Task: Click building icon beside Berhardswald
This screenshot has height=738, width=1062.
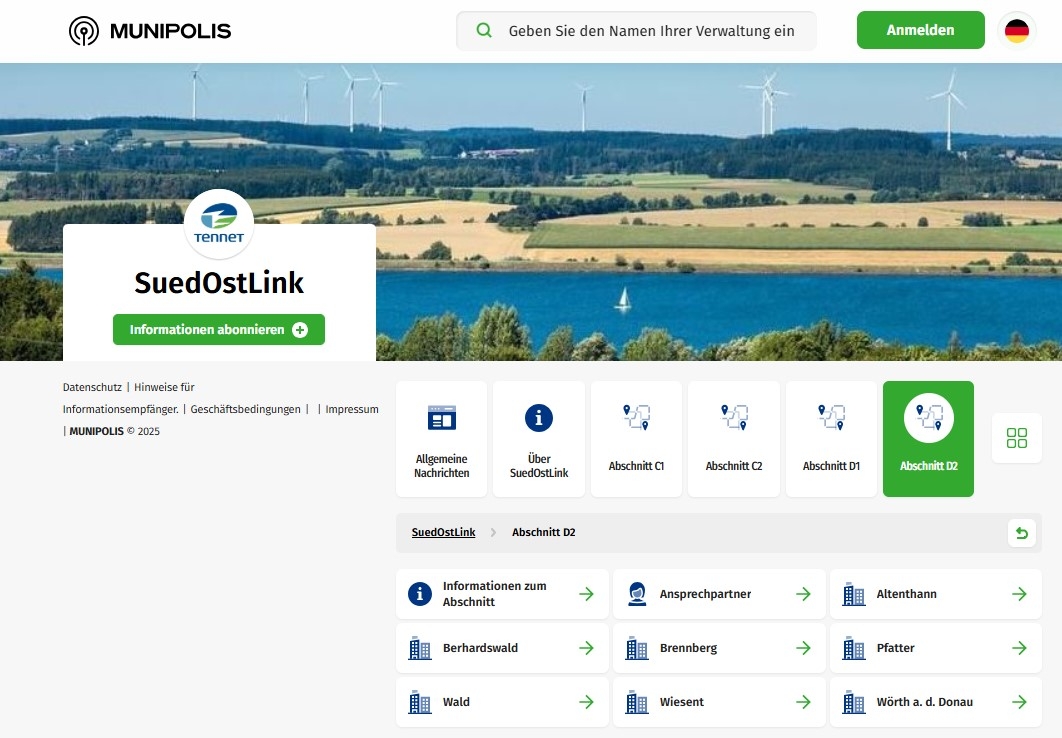Action: pyautogui.click(x=420, y=648)
